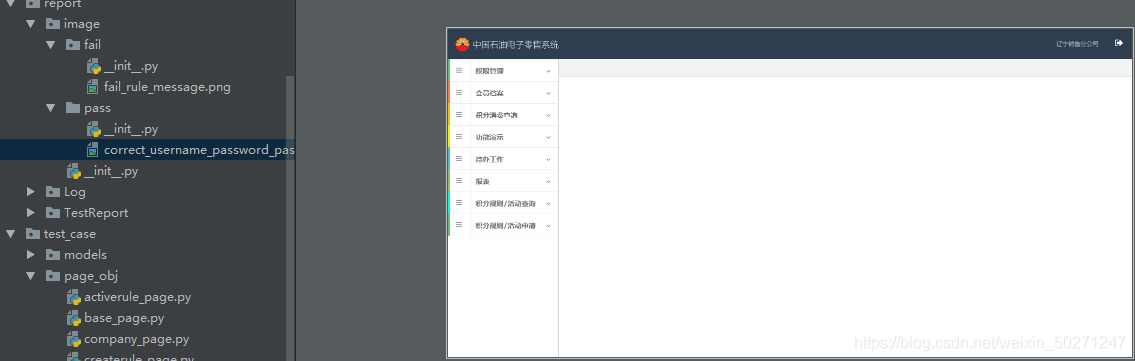Click hamburger icon beside 积分规则/活动查询
The image size is (1135, 361).
(x=459, y=203)
